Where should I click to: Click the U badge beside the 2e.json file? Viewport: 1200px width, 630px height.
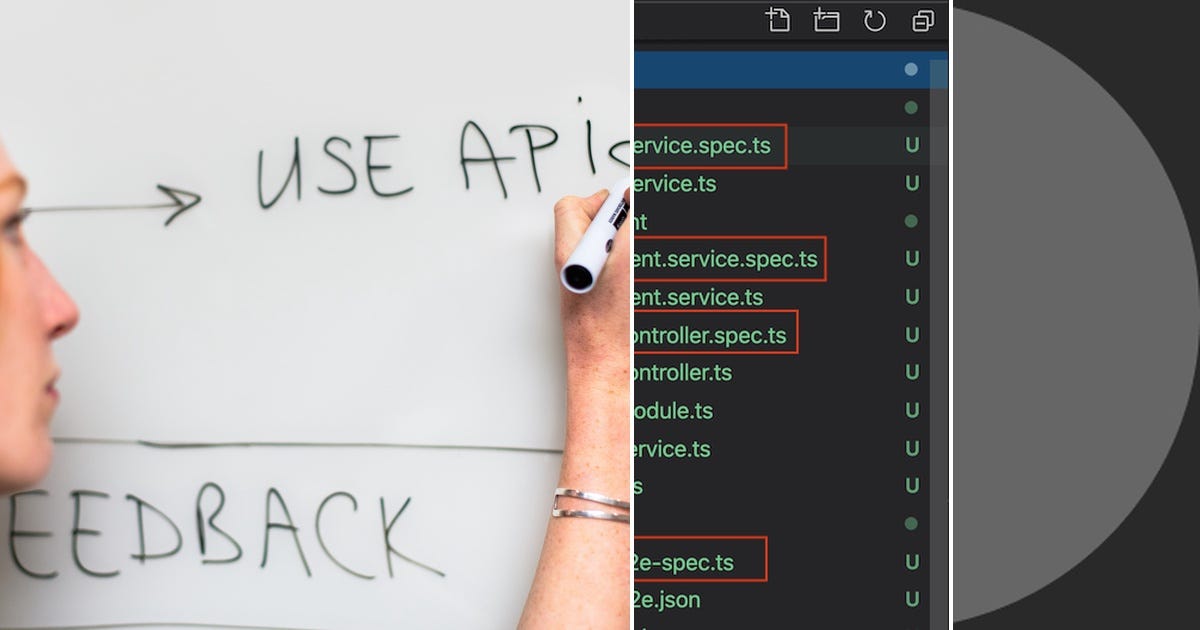[912, 599]
